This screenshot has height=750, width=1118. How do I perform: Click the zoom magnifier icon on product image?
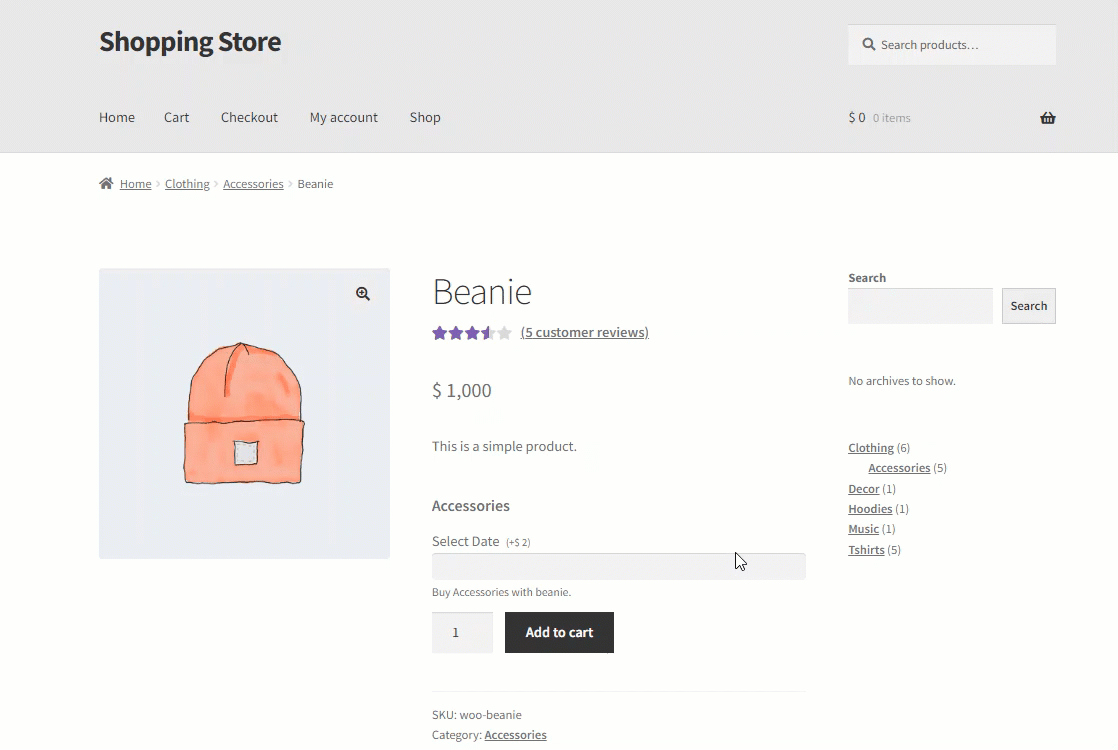tap(363, 294)
